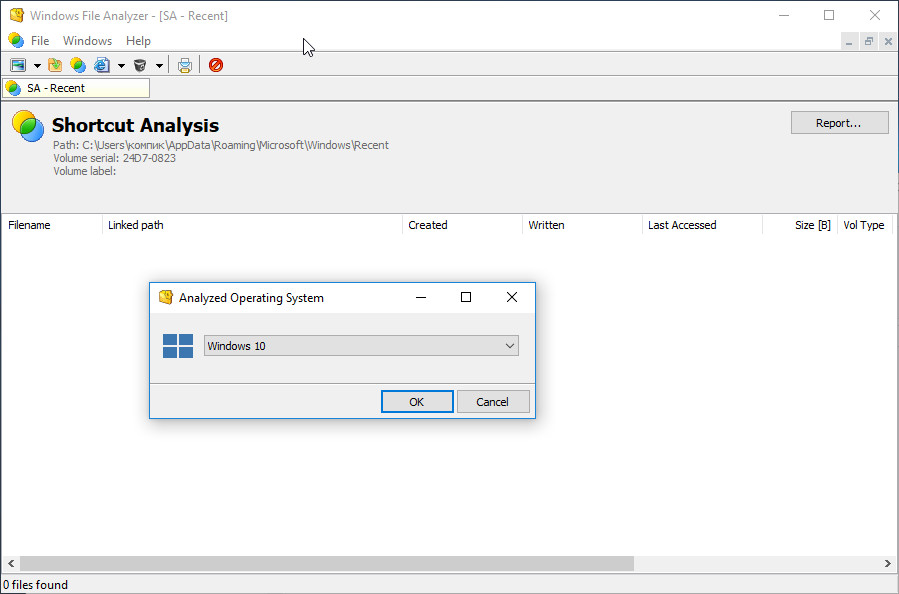Click the Windows File Analyzer title bar icon
The height and width of the screenshot is (594, 899).
[17, 15]
